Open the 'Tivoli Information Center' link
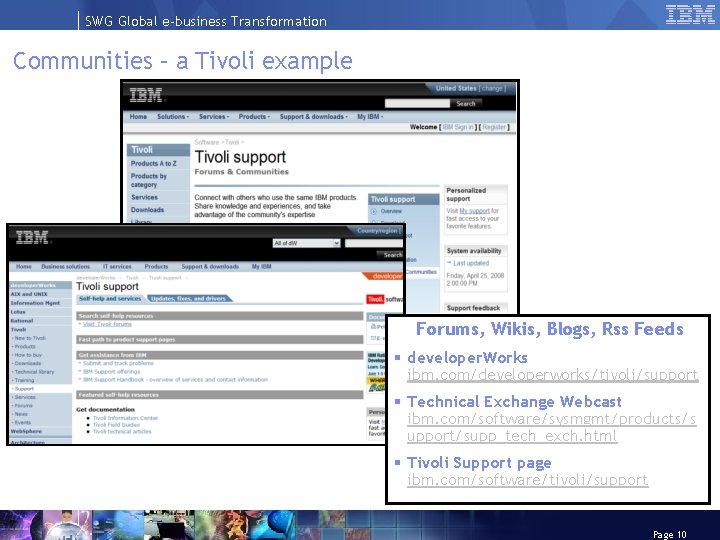 pos(125,418)
